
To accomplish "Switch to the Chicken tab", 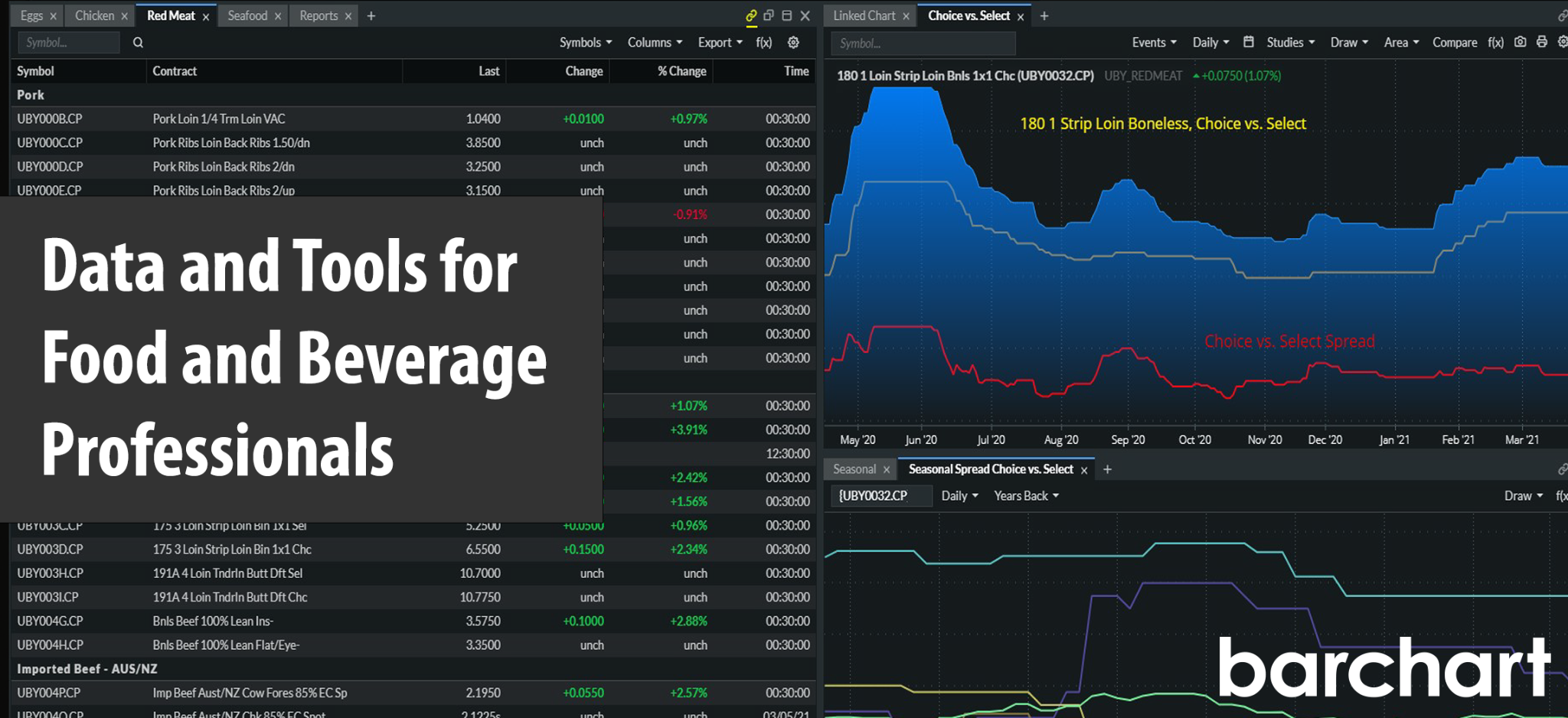I will click(x=94, y=15).
